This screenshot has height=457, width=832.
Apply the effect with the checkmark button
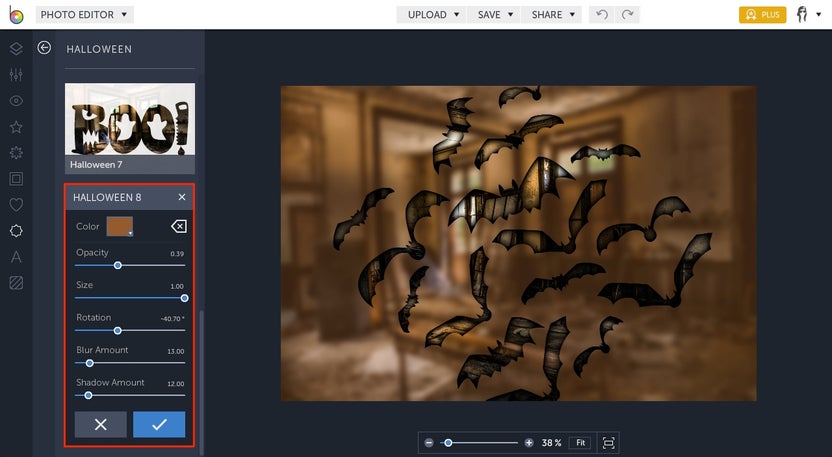tap(159, 425)
